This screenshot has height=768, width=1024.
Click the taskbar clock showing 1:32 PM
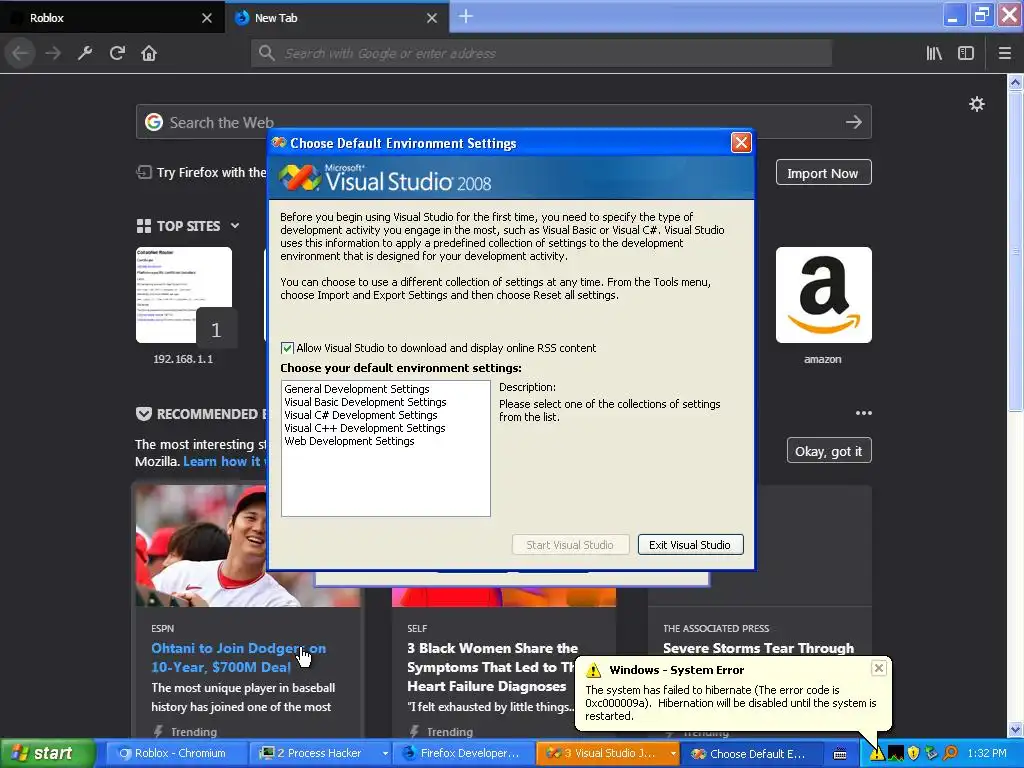[x=987, y=754]
